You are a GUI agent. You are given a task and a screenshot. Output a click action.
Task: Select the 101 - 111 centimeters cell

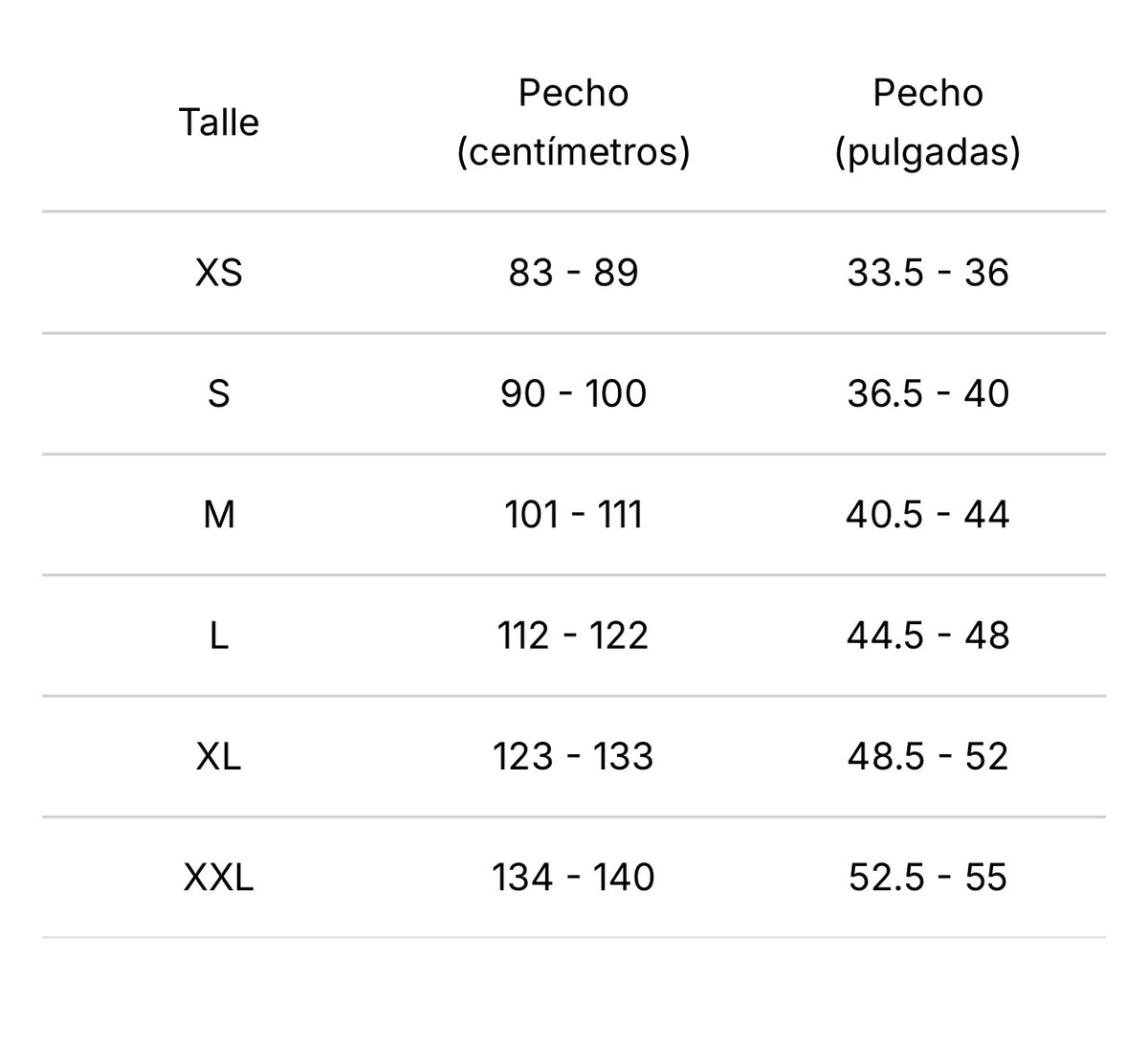573,515
